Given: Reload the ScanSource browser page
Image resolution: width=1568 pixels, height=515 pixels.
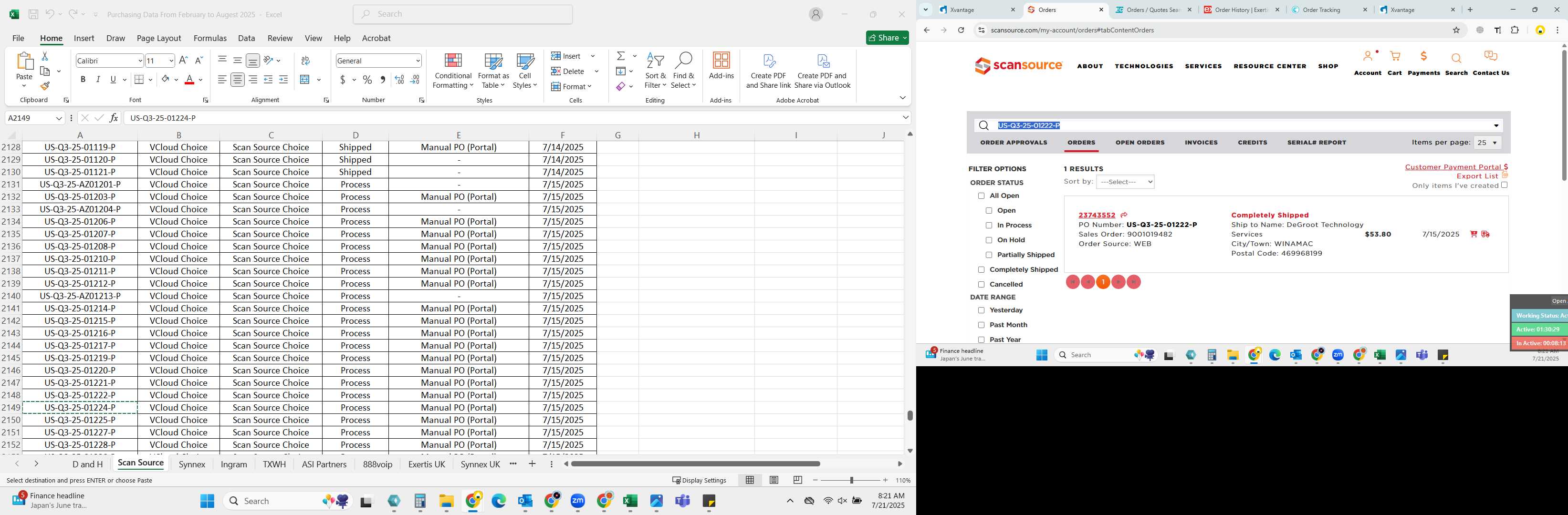Looking at the screenshot, I should click(961, 30).
